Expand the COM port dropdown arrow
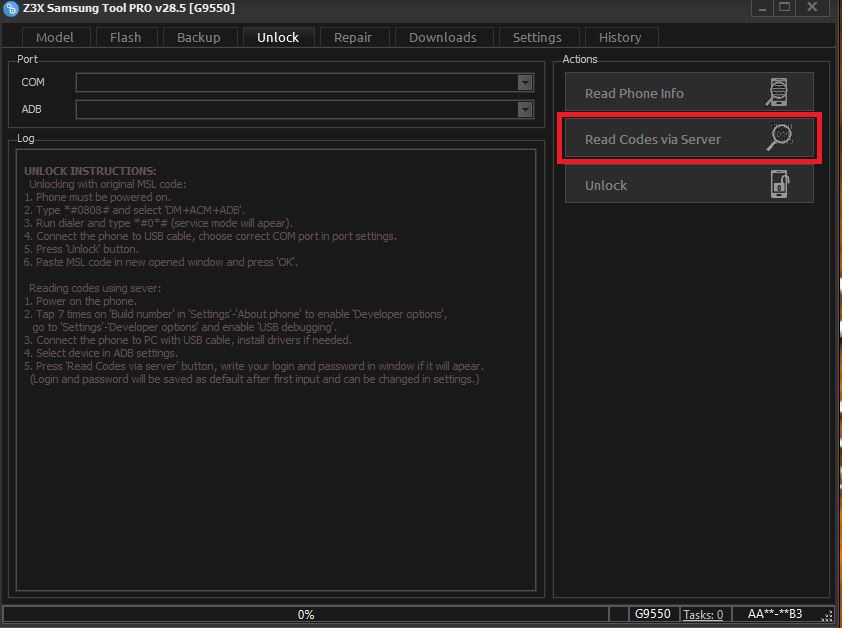Screen dimensions: 842x628 [525, 83]
